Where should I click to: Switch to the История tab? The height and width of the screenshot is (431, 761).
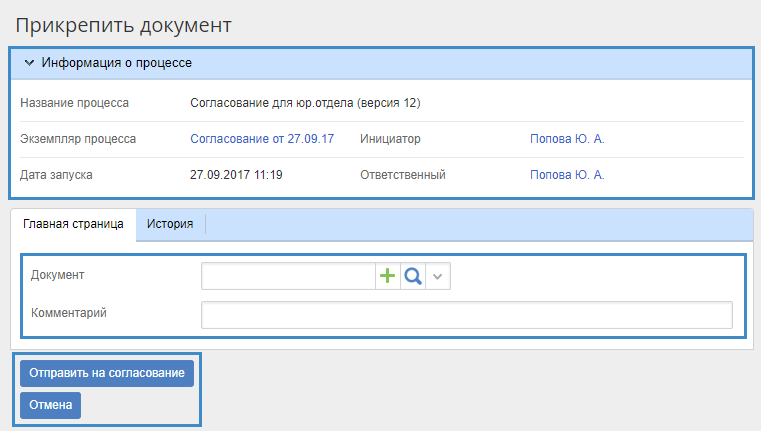coord(170,224)
